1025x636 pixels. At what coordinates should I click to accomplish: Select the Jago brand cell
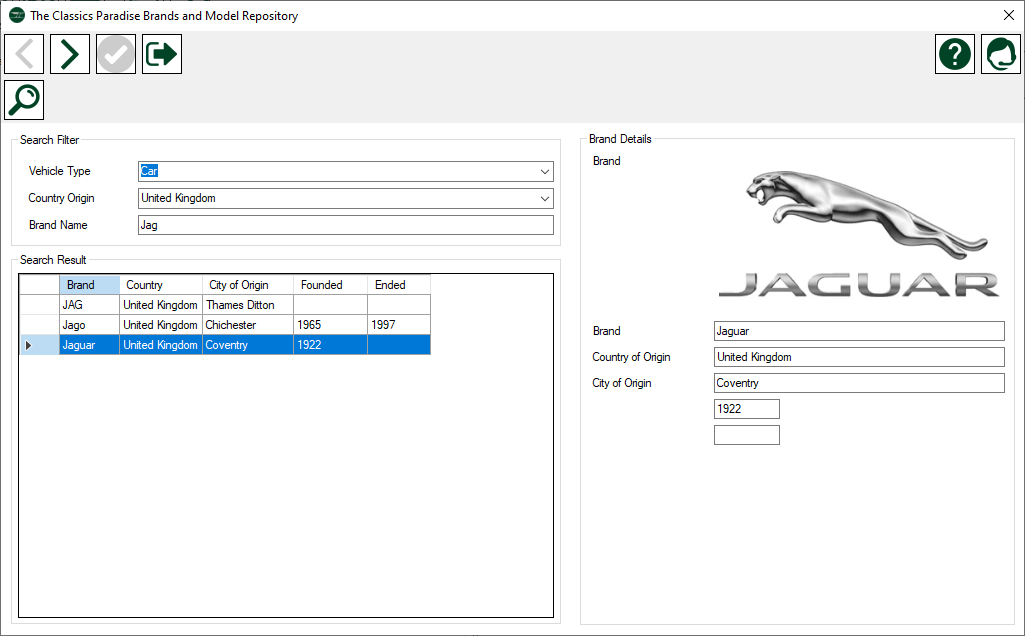[90, 325]
